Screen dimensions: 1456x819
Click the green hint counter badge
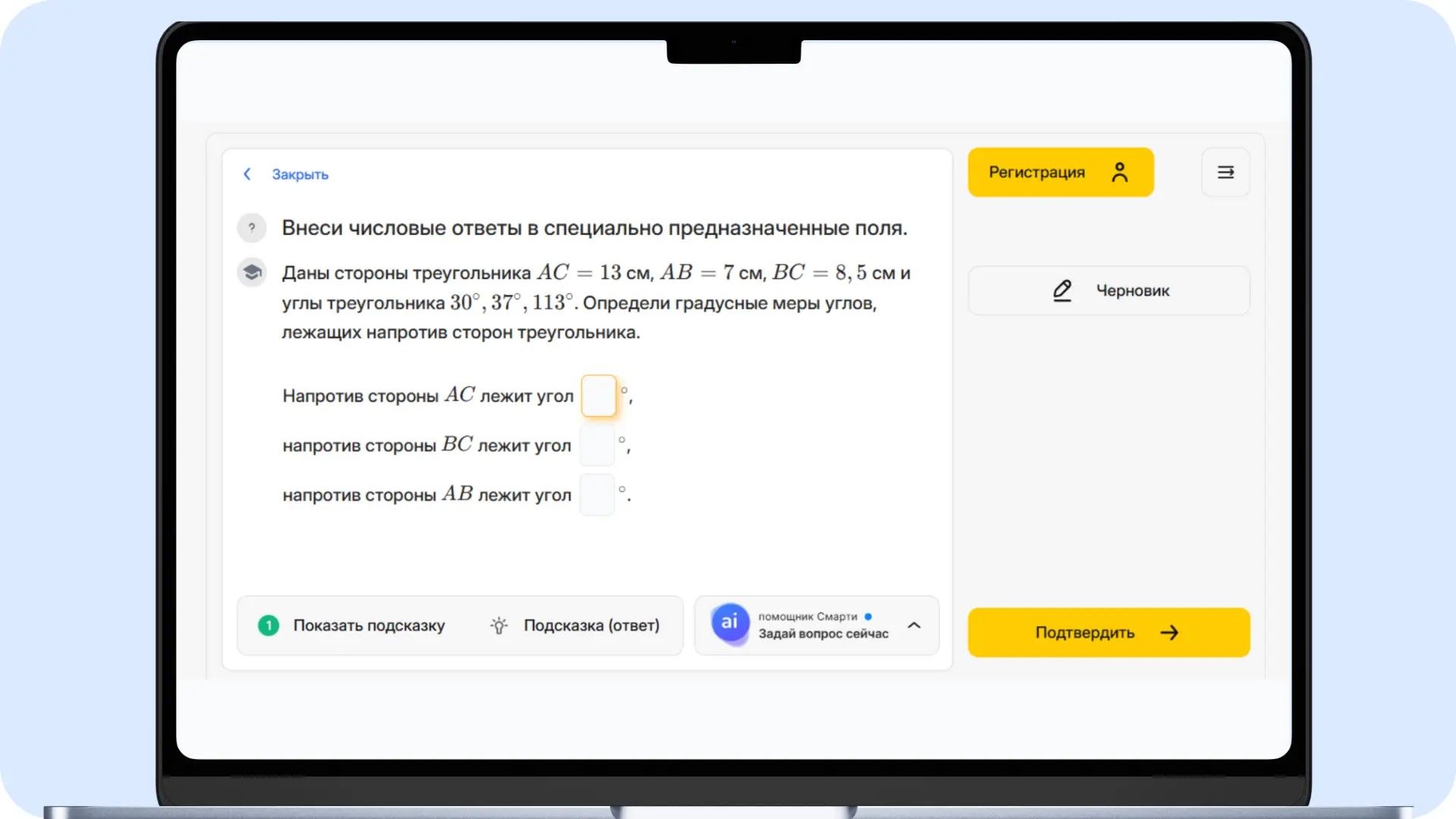coord(268,626)
